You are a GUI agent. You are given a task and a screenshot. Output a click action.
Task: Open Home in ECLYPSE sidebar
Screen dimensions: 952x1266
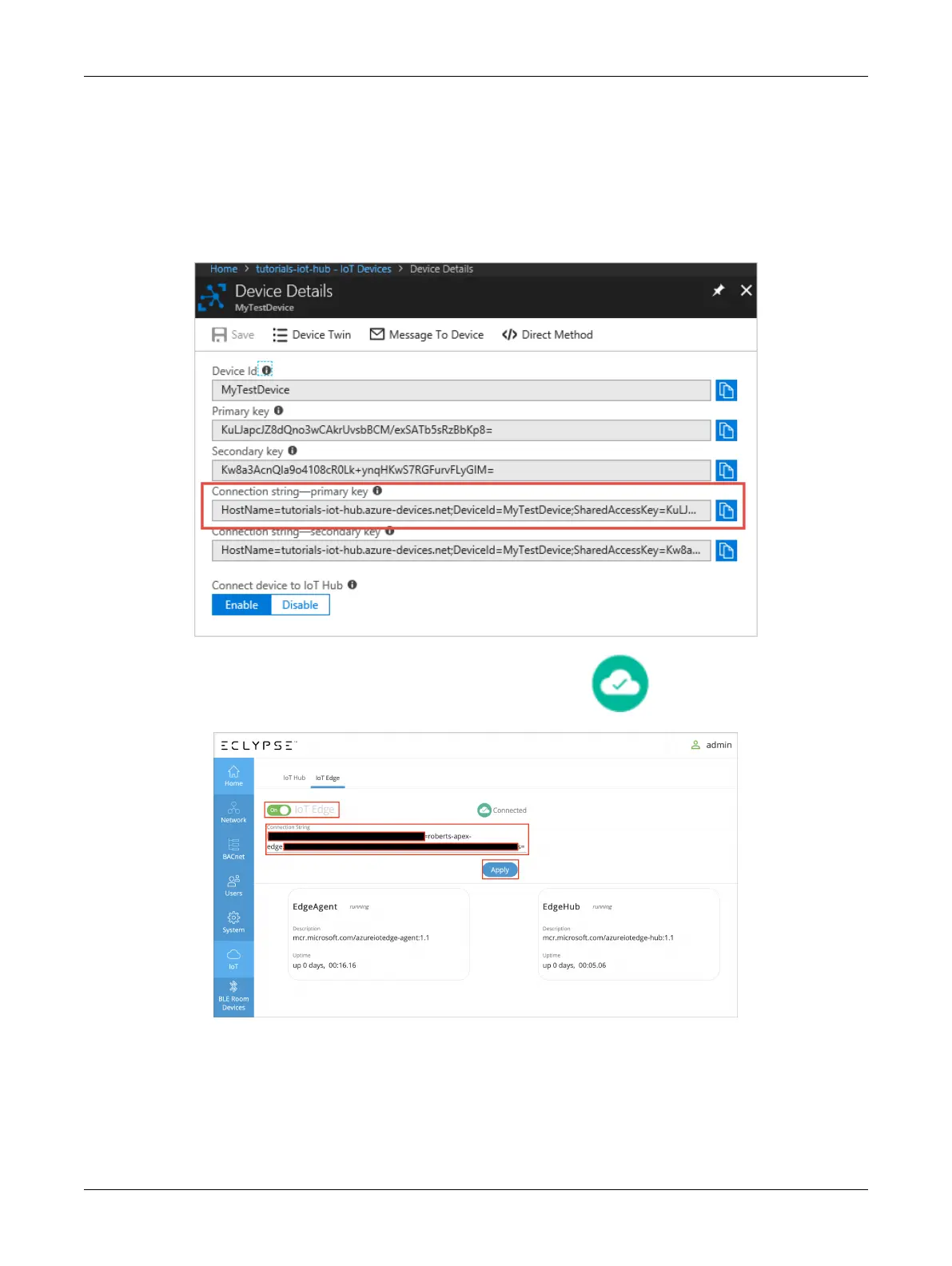pyautogui.click(x=233, y=776)
